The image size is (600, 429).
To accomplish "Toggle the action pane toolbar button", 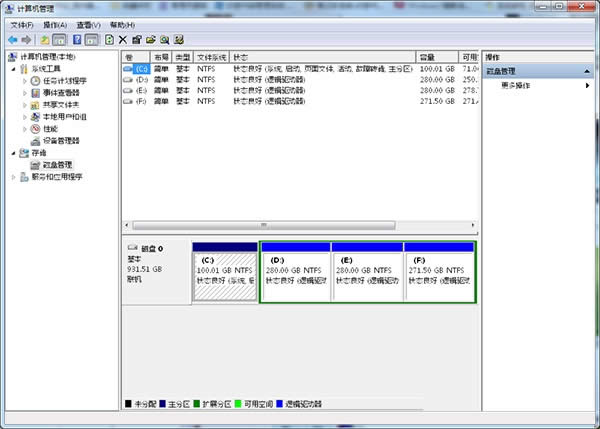I will 92,39.
